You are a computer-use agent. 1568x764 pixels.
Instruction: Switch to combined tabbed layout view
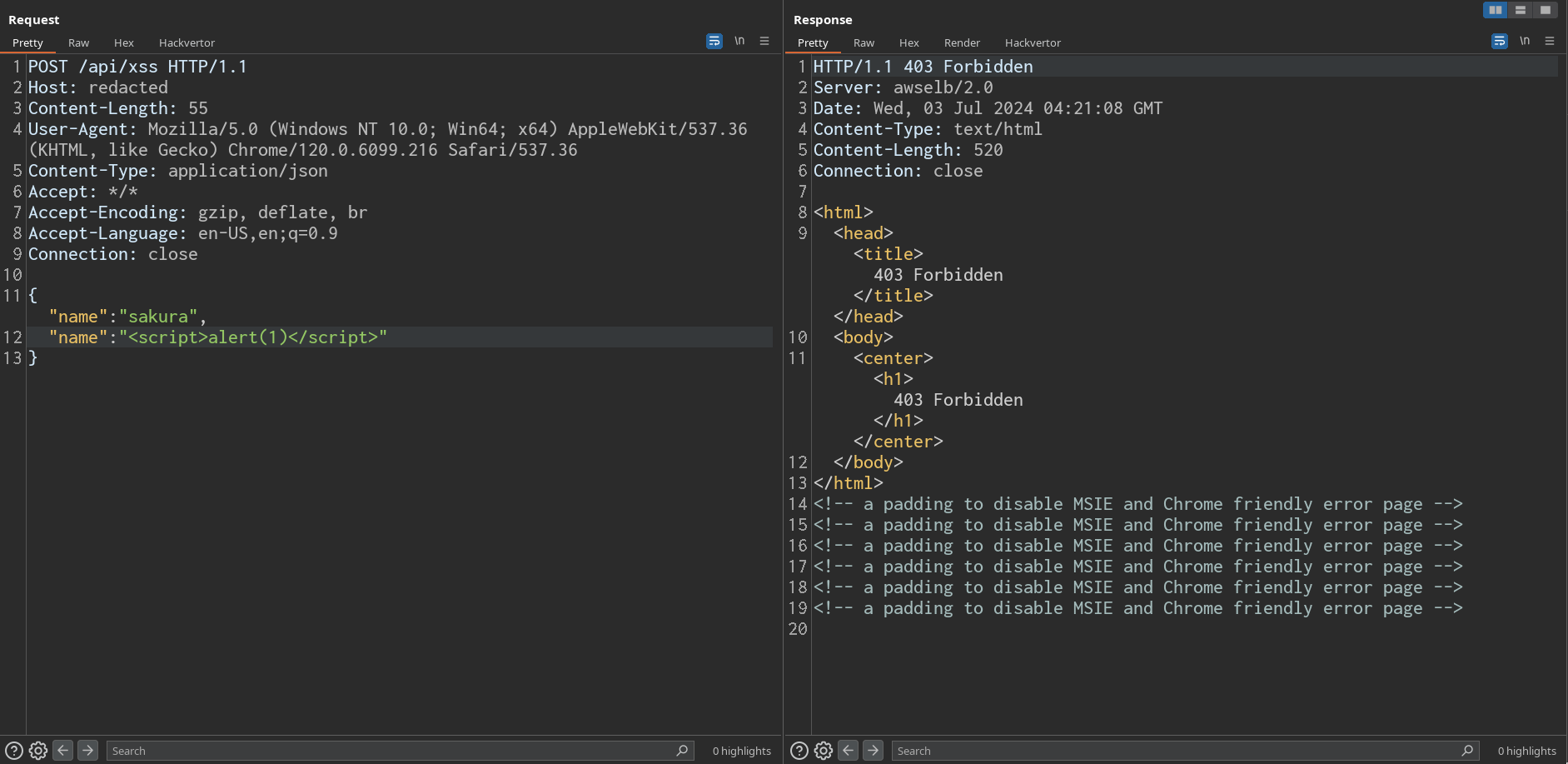[x=1546, y=10]
